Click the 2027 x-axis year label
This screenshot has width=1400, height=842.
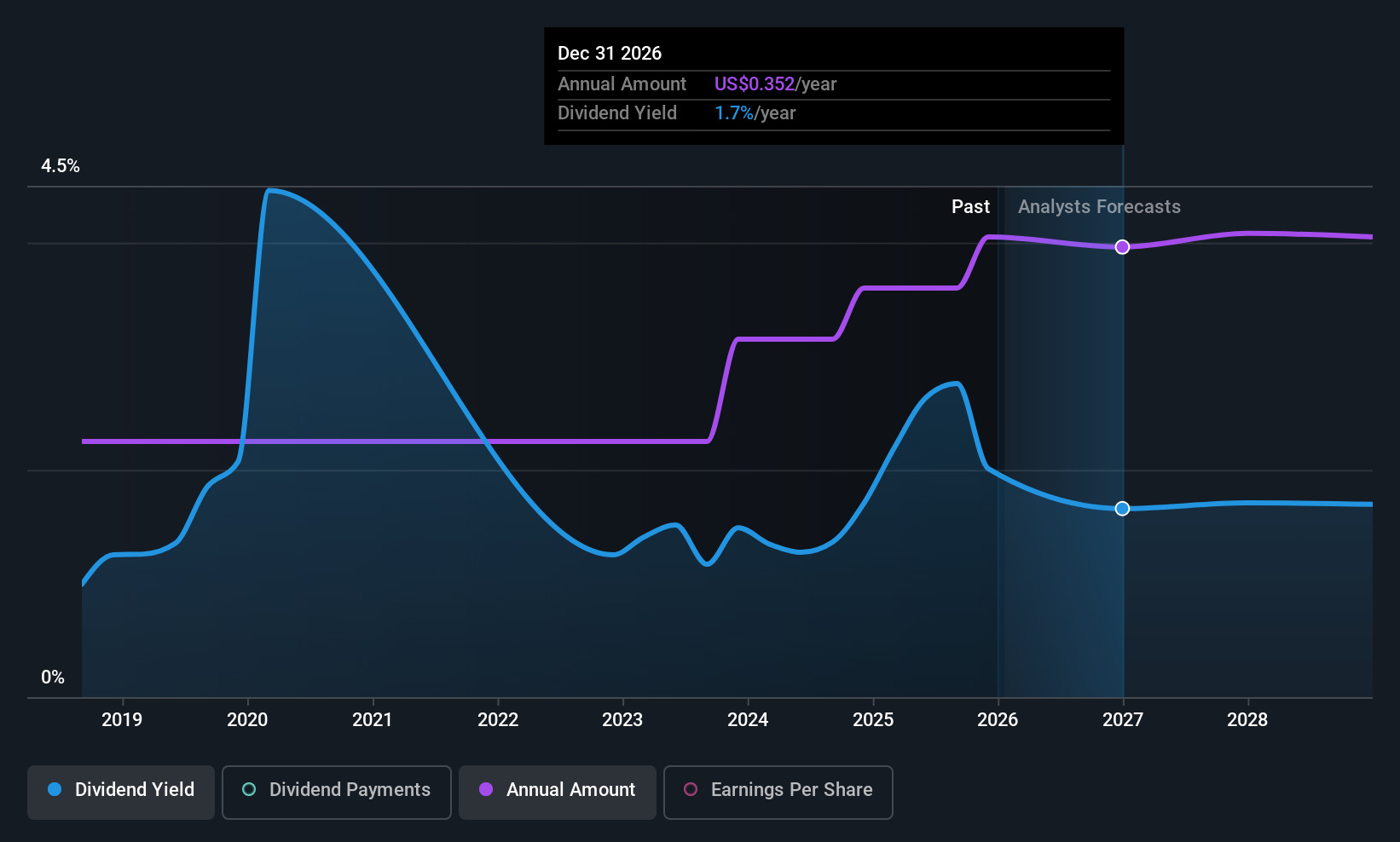coord(1122,719)
